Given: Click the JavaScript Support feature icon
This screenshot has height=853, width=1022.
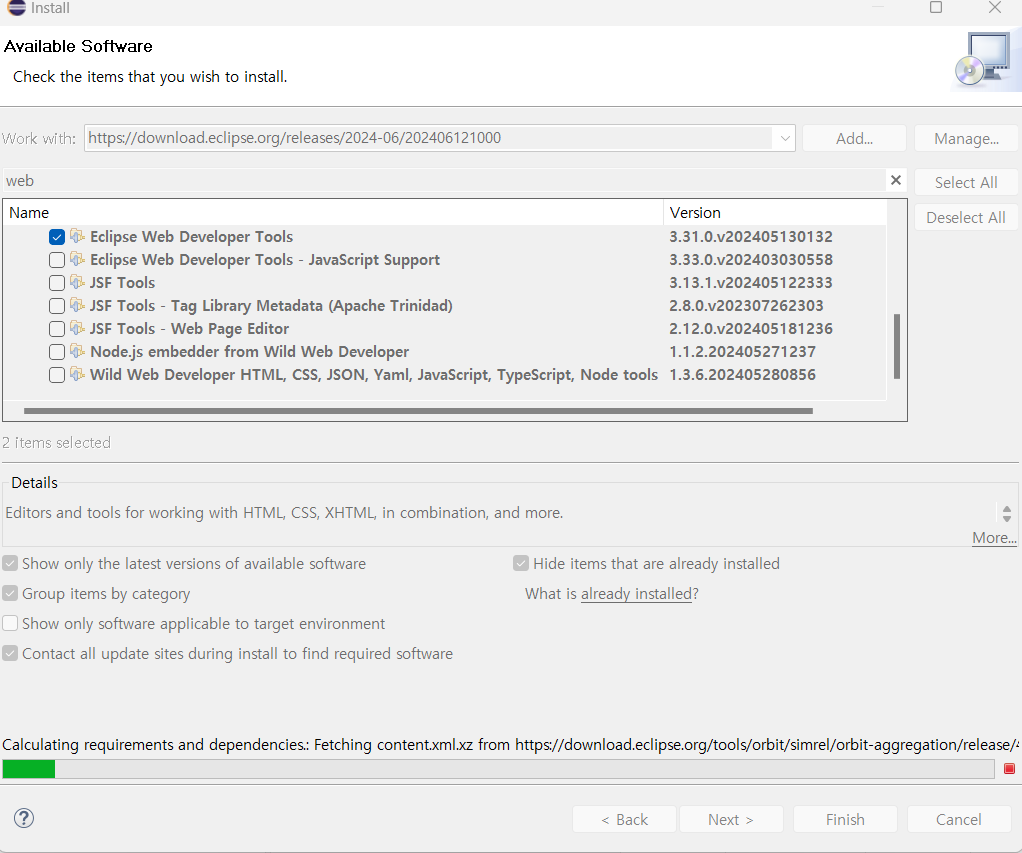Looking at the screenshot, I should tap(78, 259).
